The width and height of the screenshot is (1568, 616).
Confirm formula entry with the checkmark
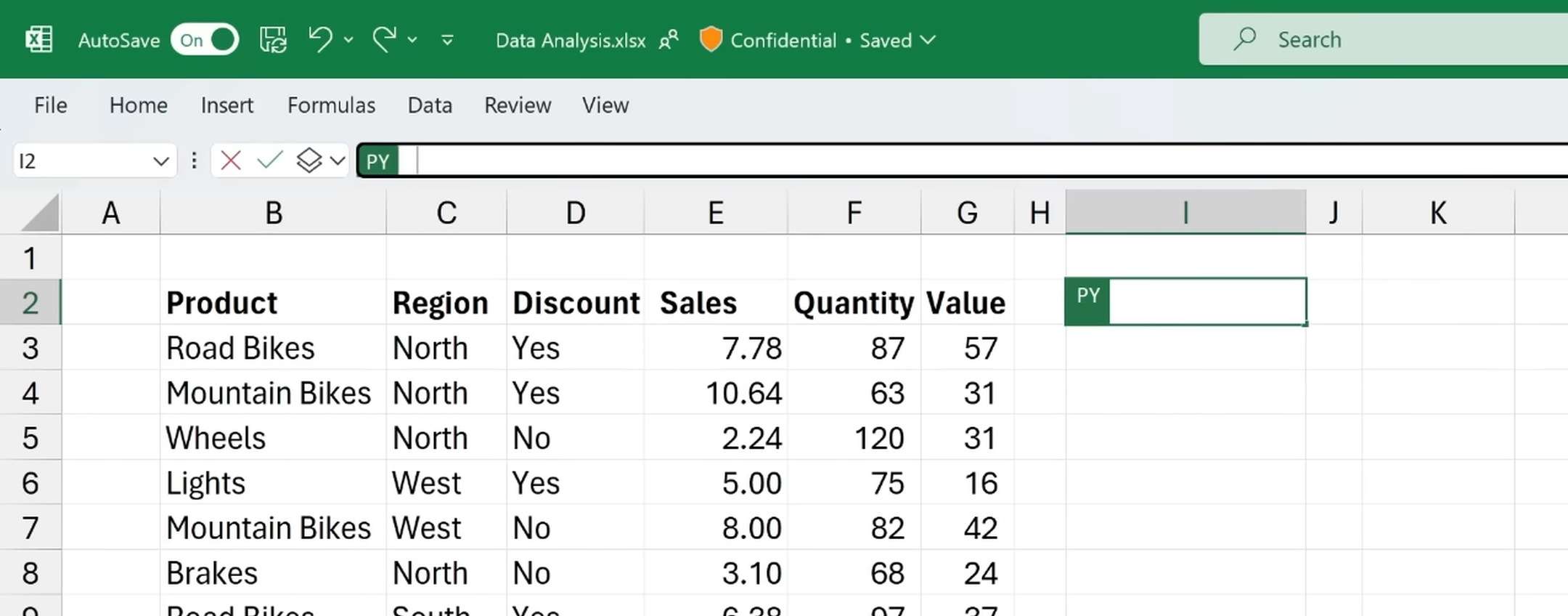point(269,160)
